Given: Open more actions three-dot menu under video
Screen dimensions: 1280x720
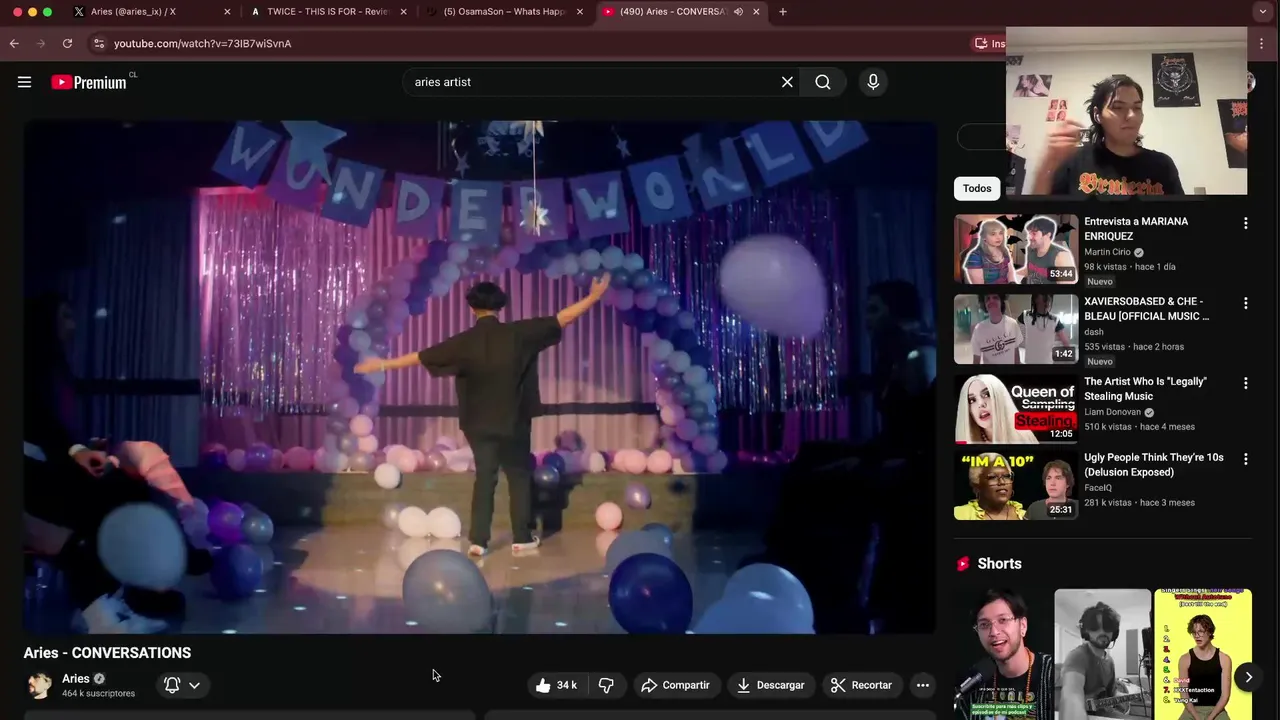Looking at the screenshot, I should pos(923,685).
